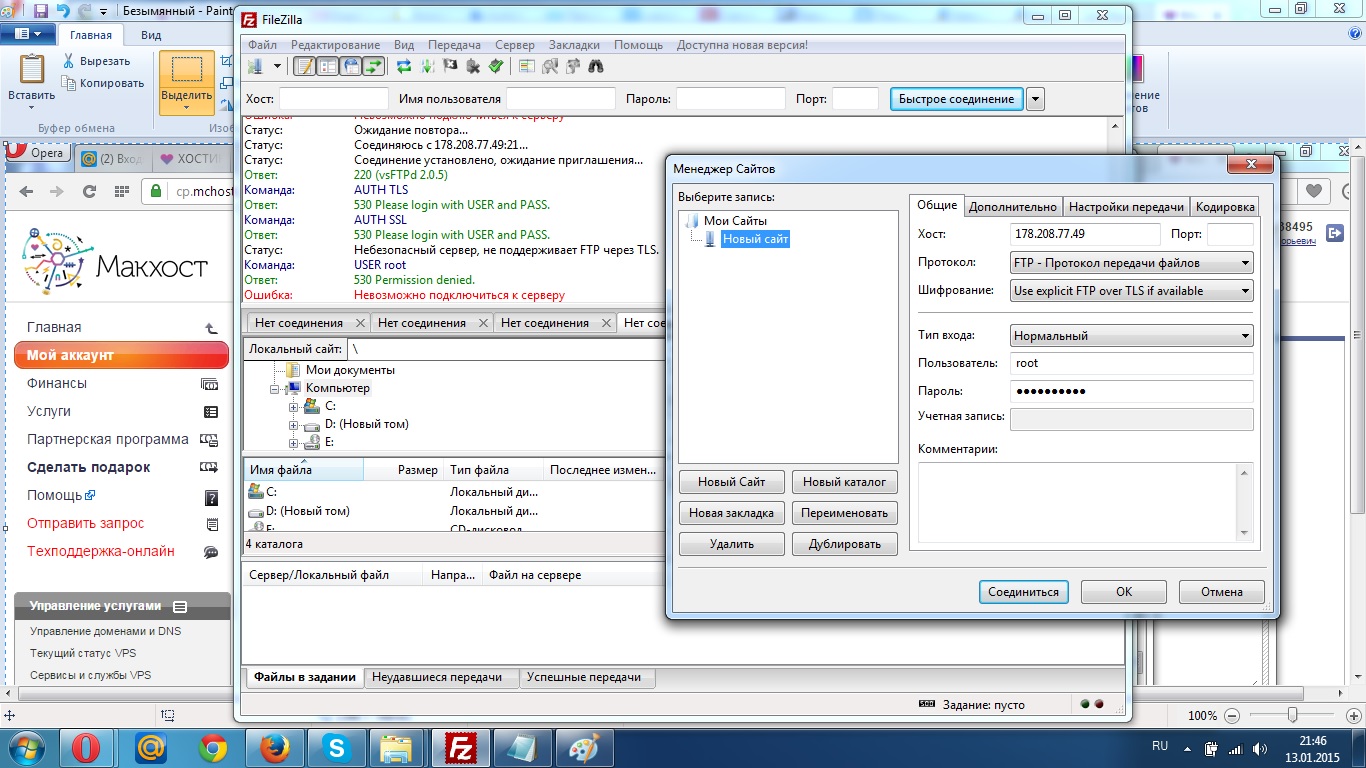1366x768 pixels.
Task: Click the Хост field in Site Manager
Action: [x=1085, y=234]
